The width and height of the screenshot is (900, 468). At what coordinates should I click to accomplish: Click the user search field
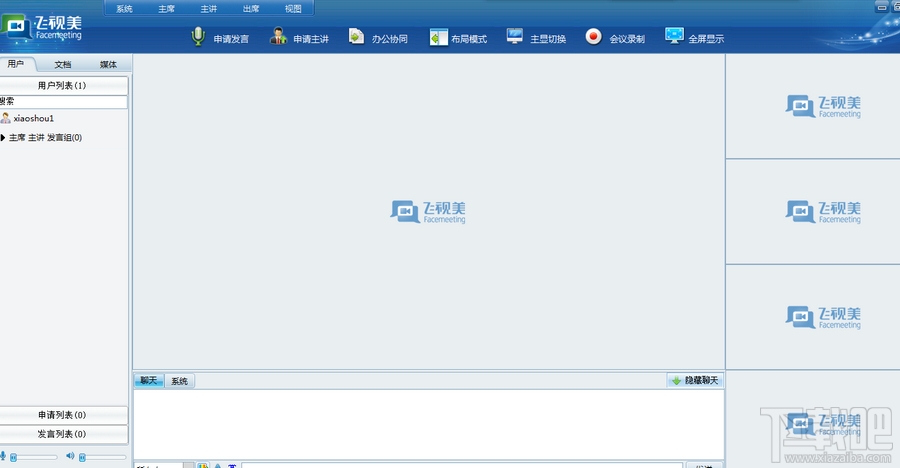click(63, 102)
